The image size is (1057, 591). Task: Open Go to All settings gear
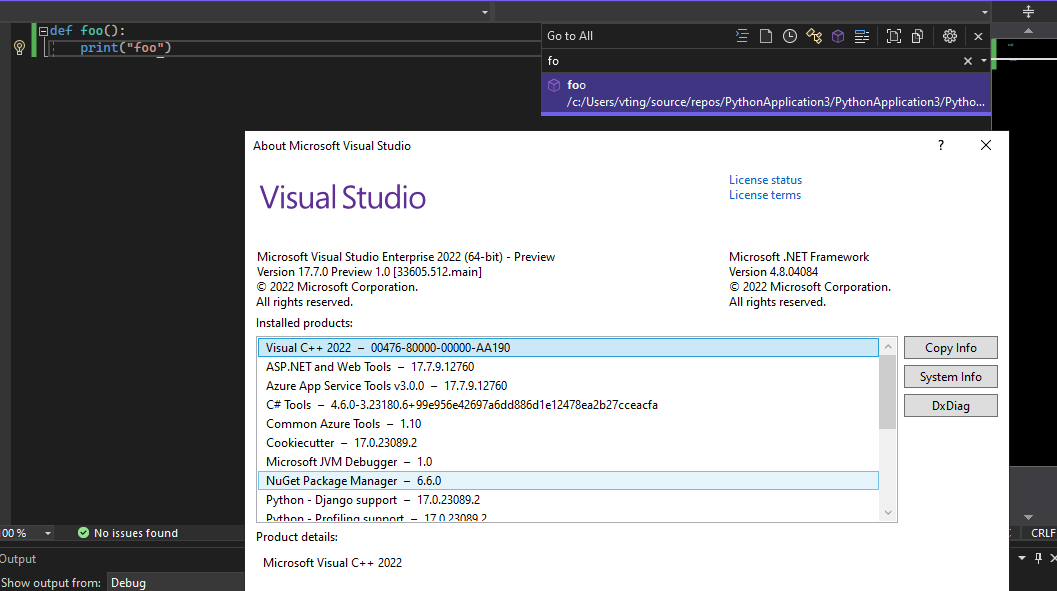click(x=950, y=35)
